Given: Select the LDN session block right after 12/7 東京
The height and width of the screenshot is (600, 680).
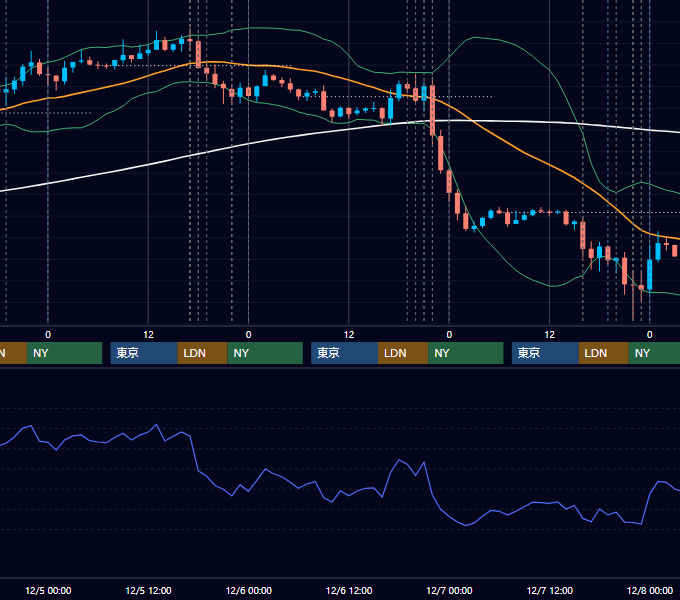Looking at the screenshot, I should coord(604,353).
